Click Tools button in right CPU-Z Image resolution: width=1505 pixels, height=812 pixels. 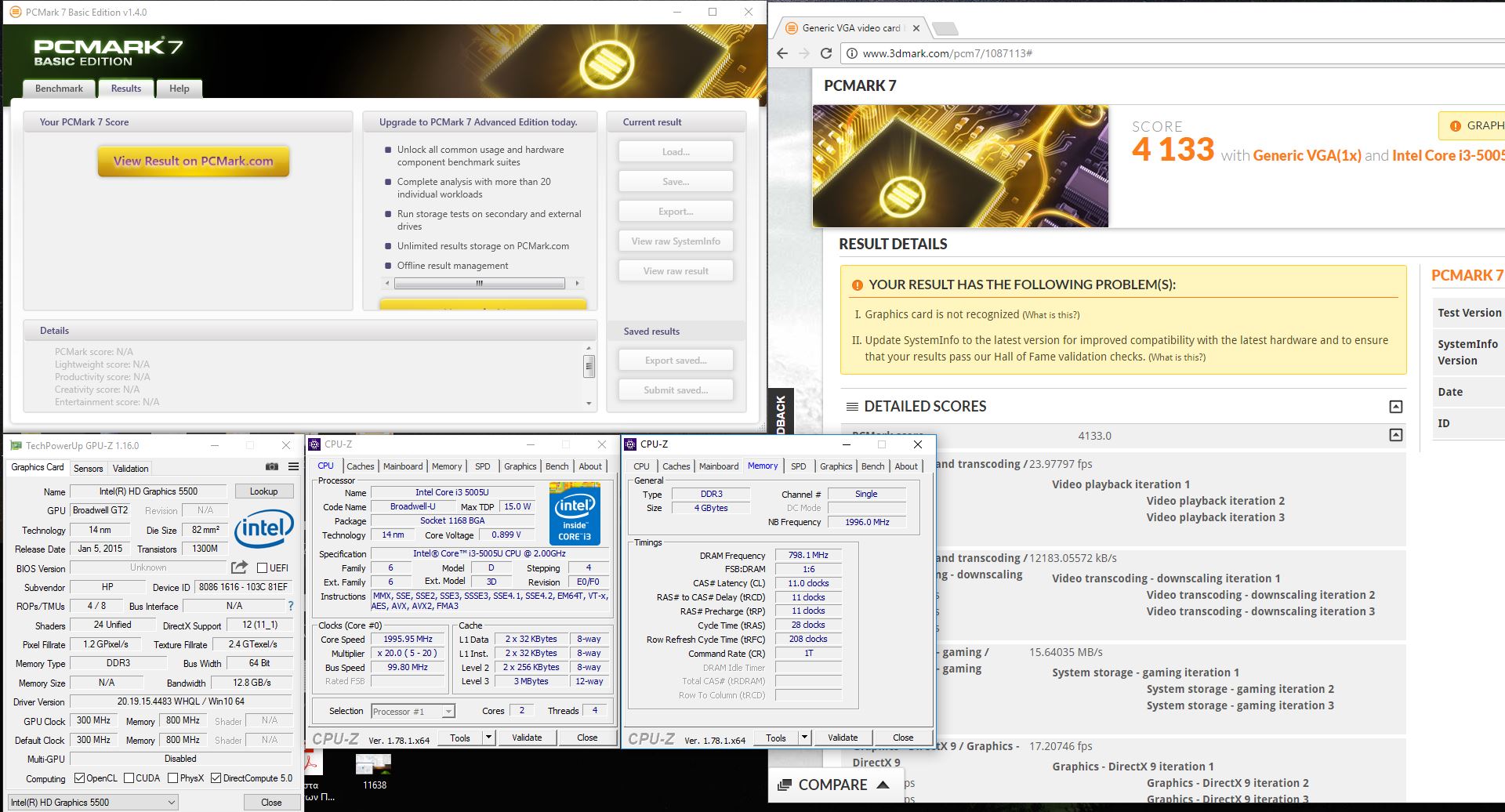[x=776, y=738]
